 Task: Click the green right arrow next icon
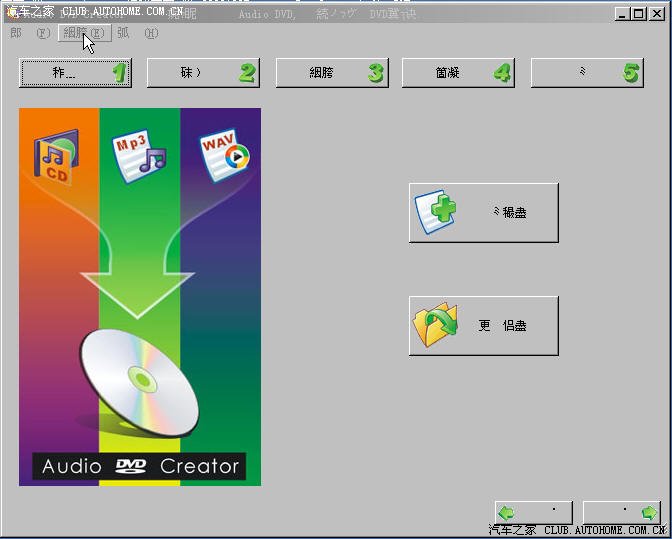[648, 512]
